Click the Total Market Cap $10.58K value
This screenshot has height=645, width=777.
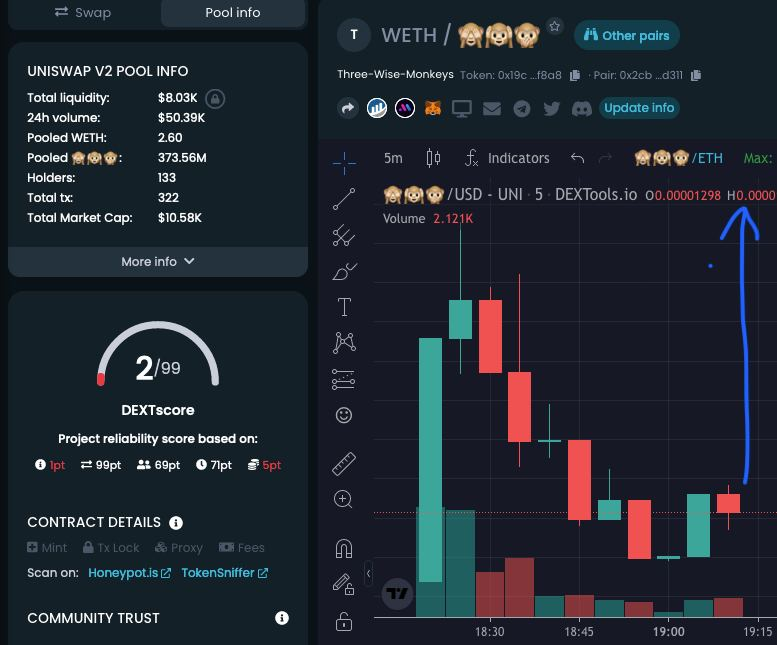(x=179, y=217)
